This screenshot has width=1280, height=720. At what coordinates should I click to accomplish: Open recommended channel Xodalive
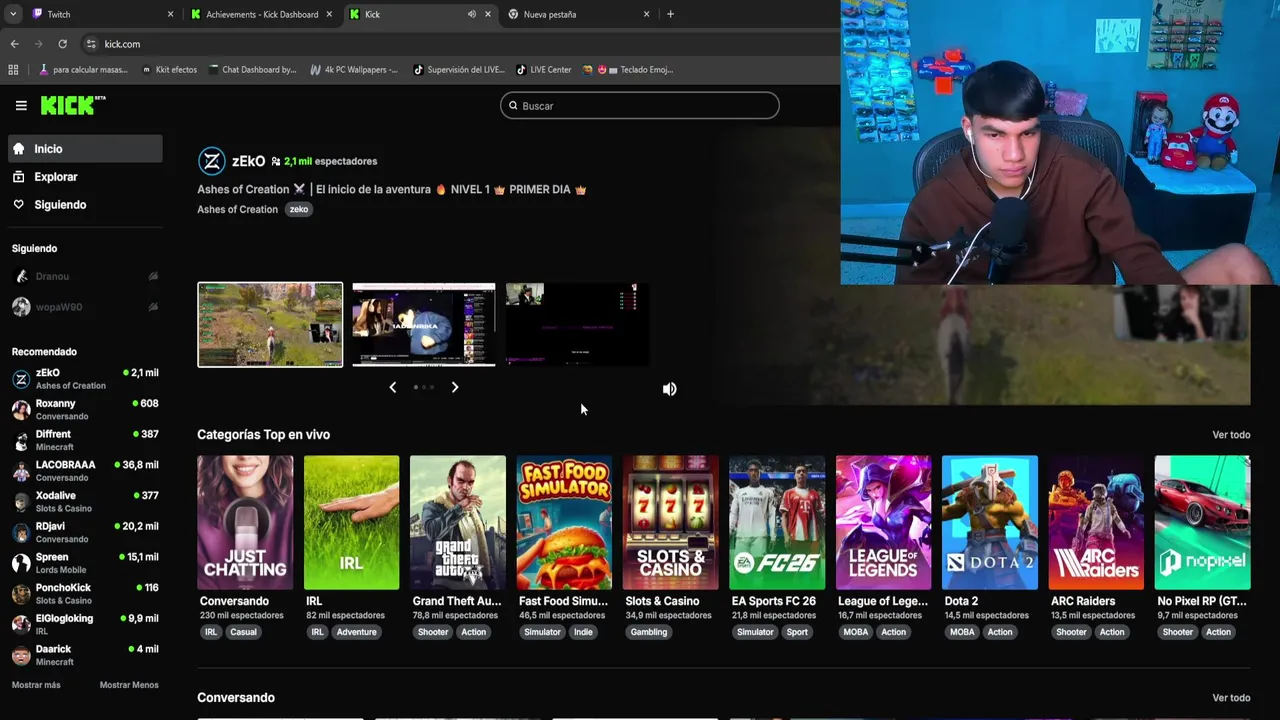[x=86, y=501]
